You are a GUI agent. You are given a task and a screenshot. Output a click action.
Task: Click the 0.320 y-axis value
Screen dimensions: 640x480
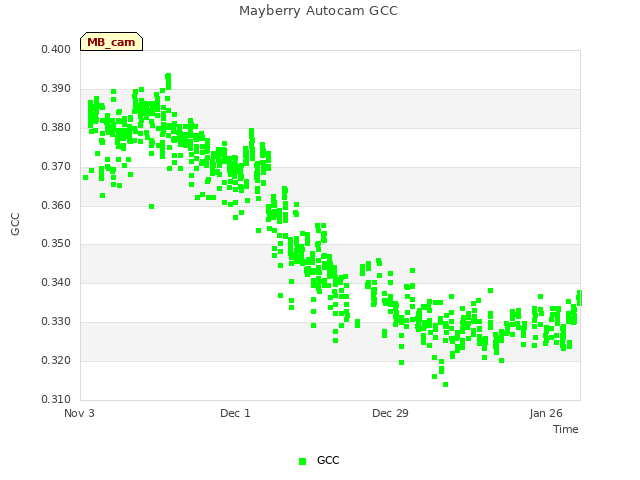coord(56,360)
